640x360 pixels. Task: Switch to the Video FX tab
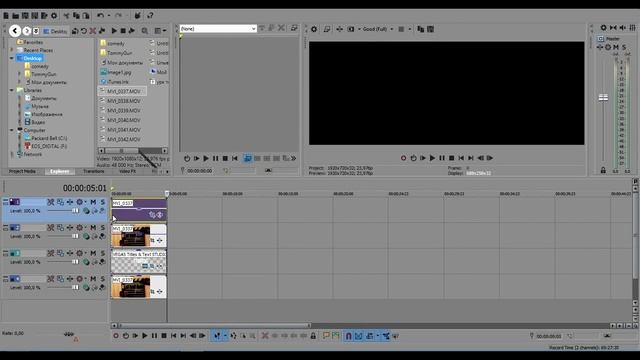tap(127, 171)
